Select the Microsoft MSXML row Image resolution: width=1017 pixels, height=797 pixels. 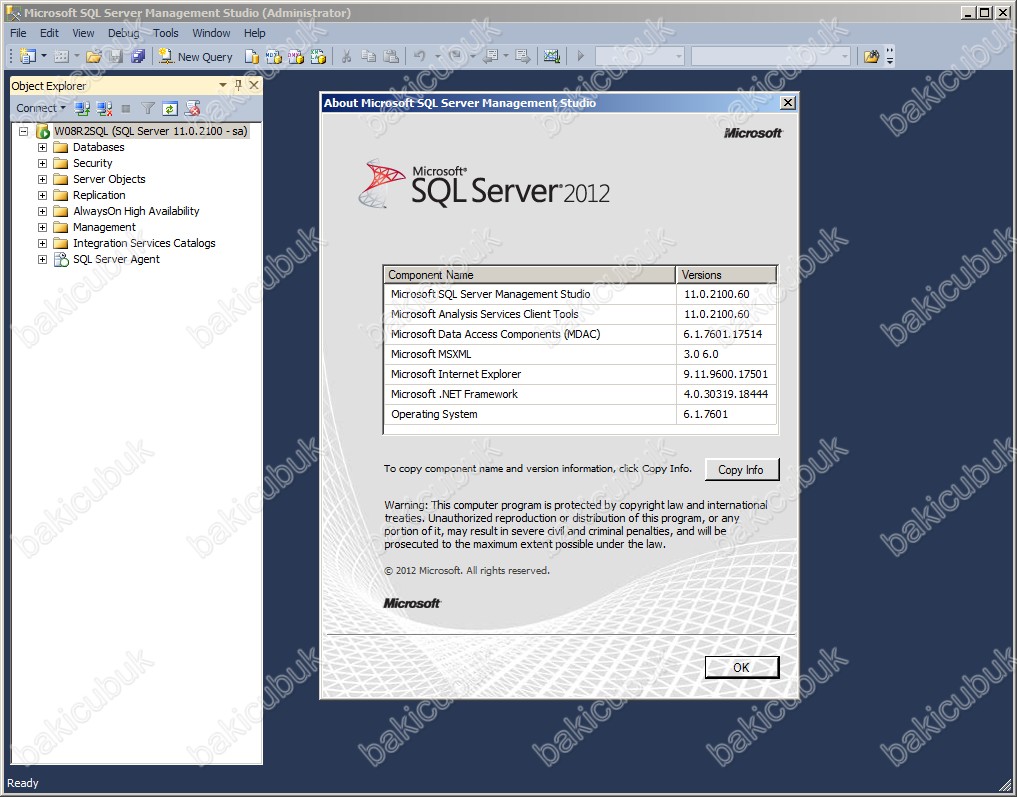tap(580, 354)
